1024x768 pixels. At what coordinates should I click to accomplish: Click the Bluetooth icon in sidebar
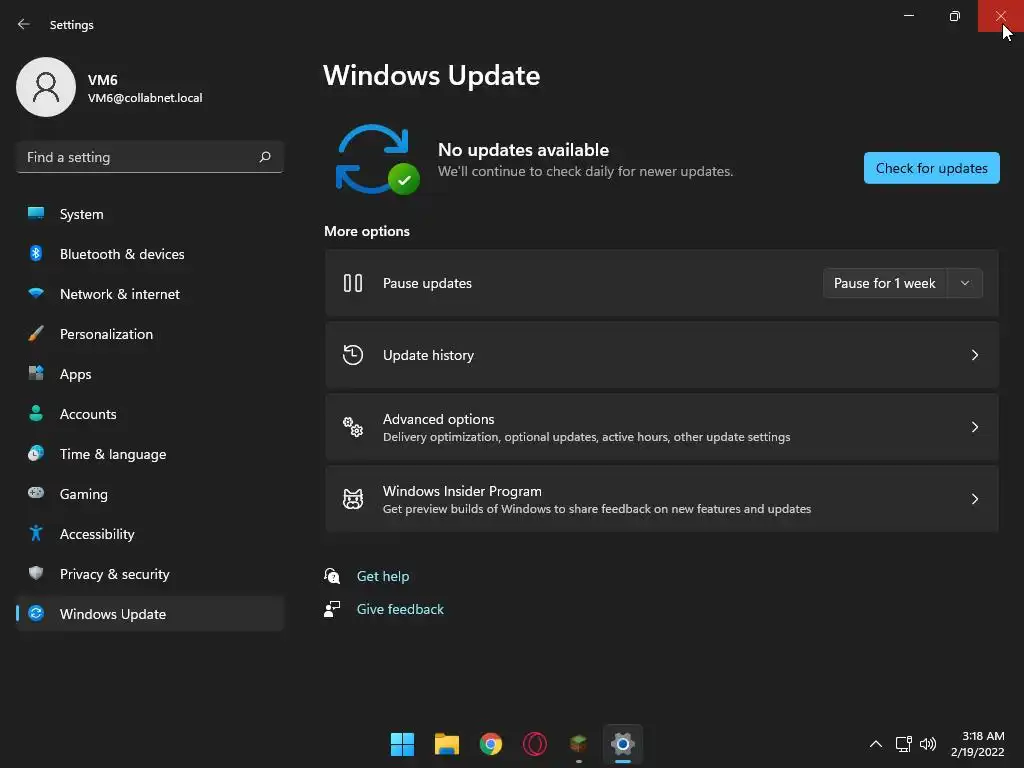pyautogui.click(x=36, y=253)
